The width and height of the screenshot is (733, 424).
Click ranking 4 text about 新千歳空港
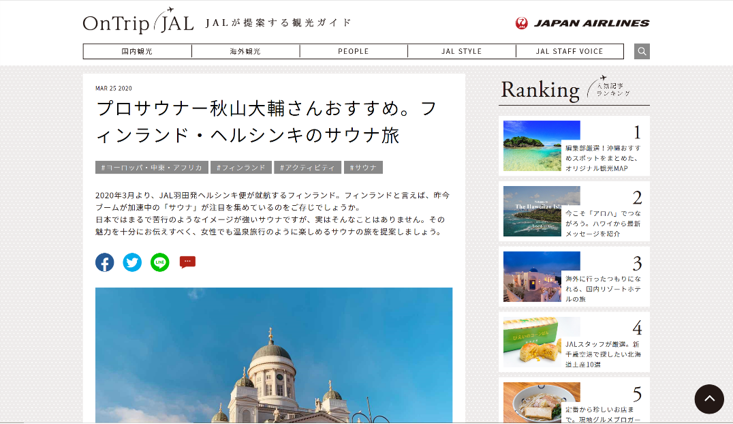(603, 354)
